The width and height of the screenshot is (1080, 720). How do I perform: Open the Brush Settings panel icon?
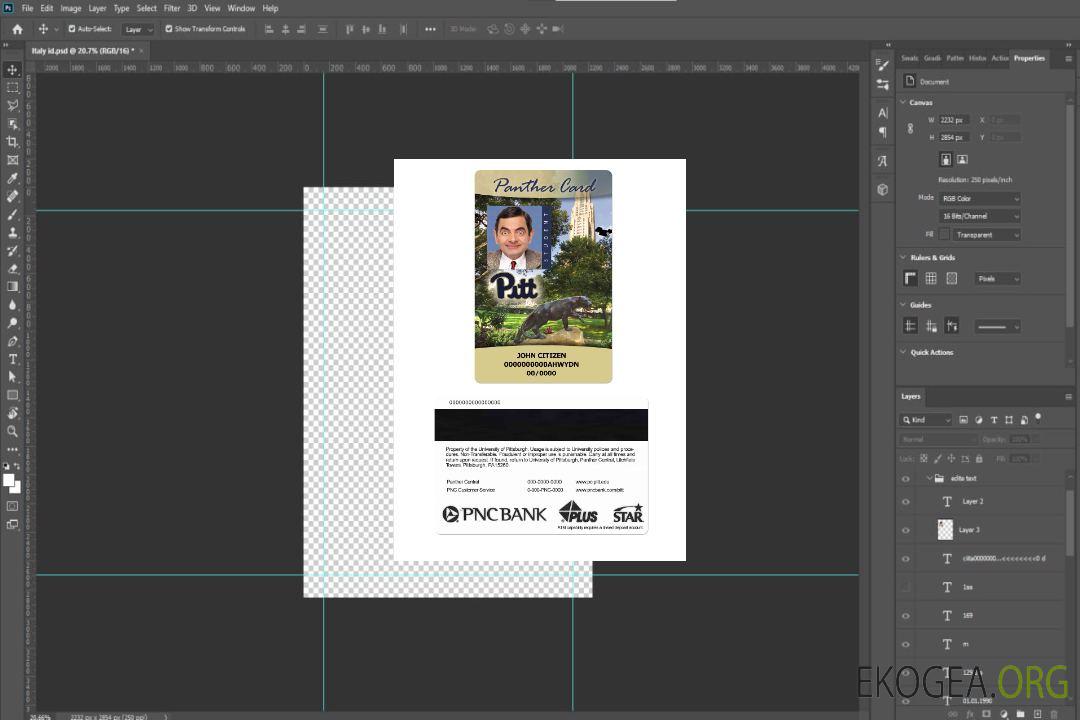(x=882, y=65)
